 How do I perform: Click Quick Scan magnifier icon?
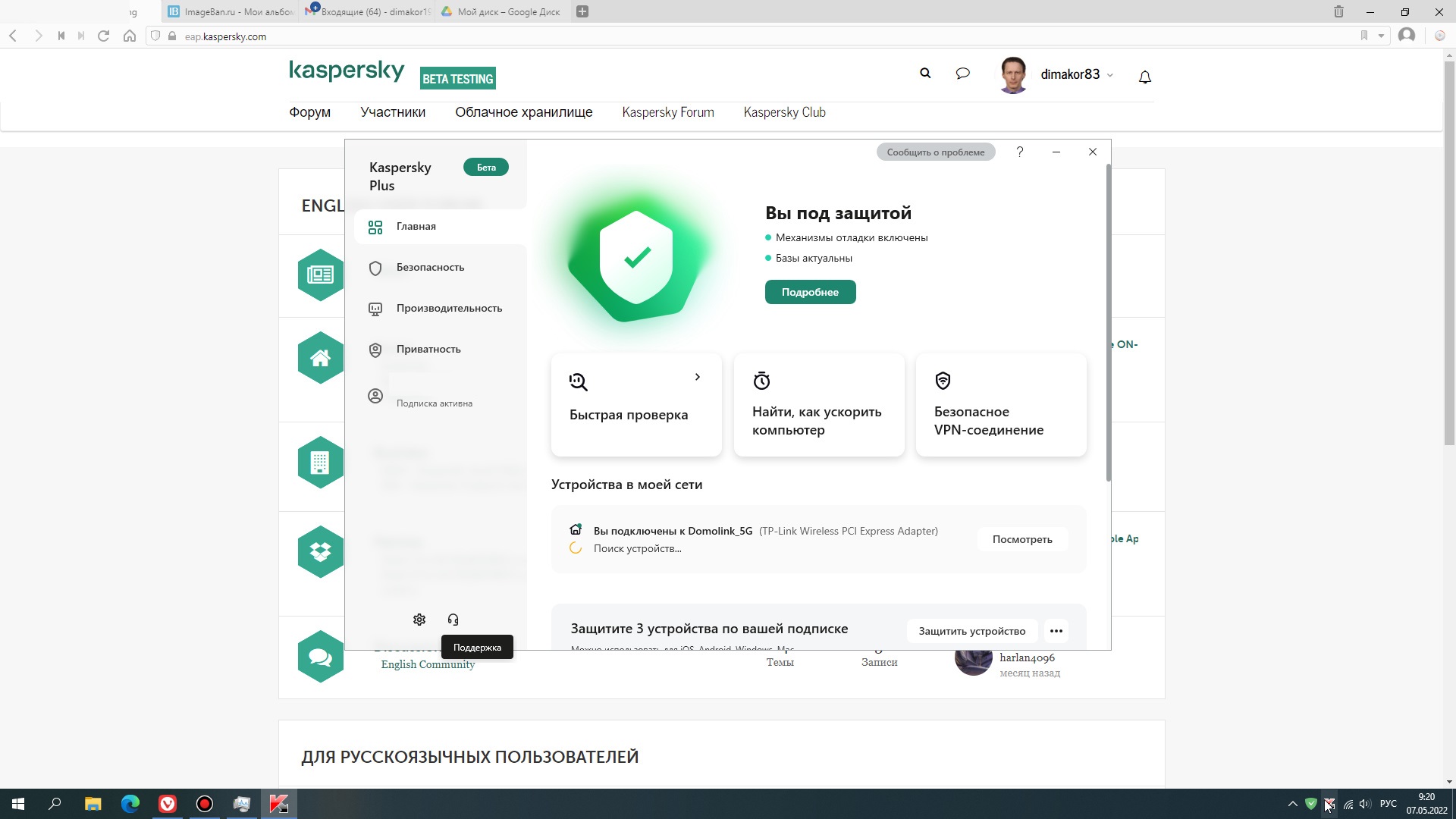point(579,381)
